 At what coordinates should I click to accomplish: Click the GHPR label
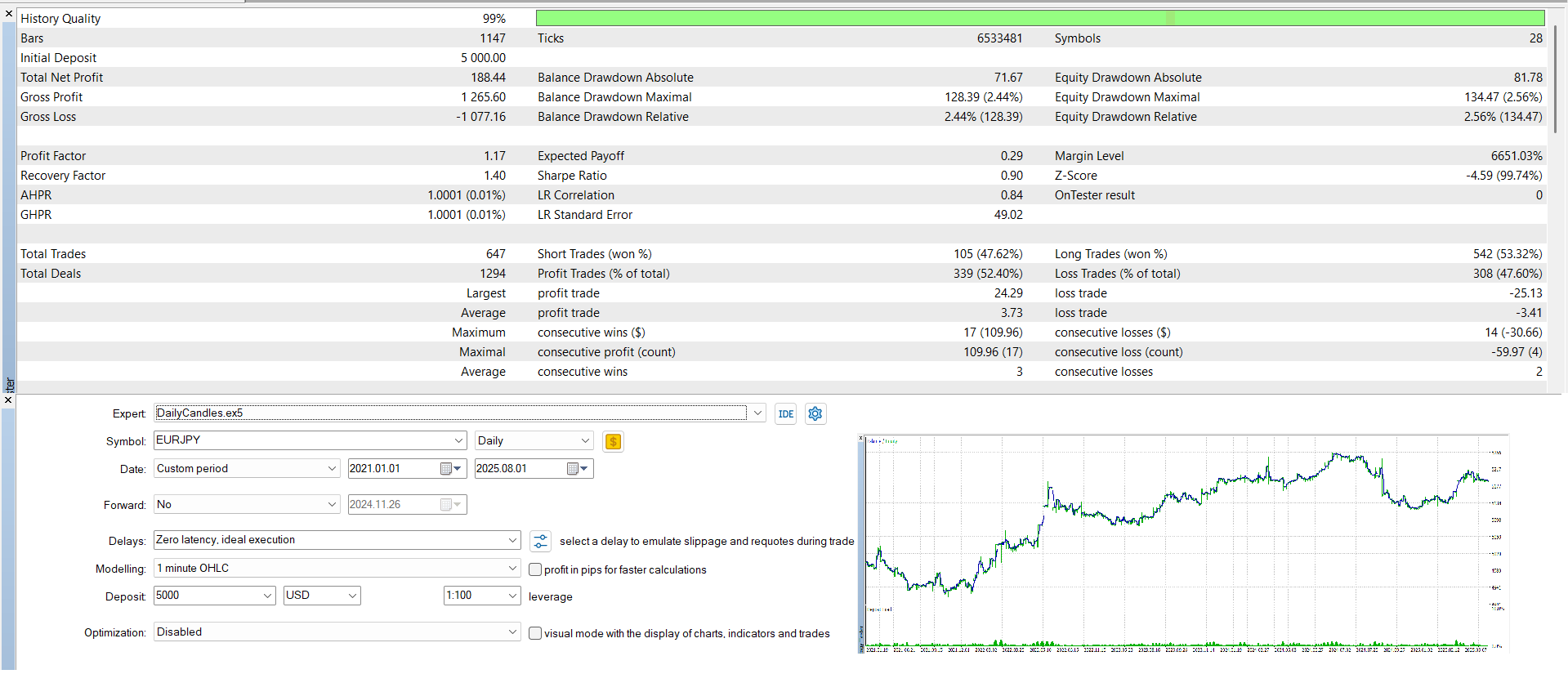coord(36,215)
